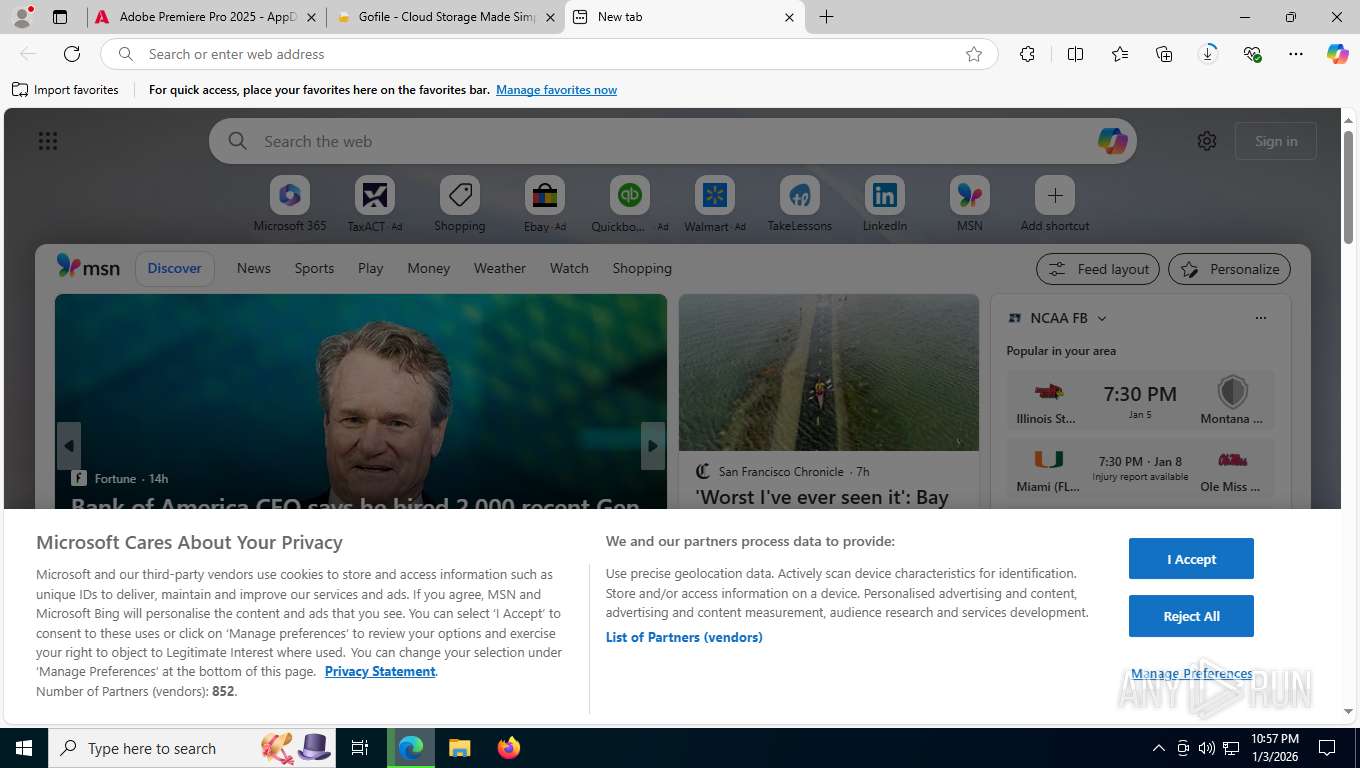1360x768 pixels.
Task: Open the Collections icon
Action: [1164, 54]
